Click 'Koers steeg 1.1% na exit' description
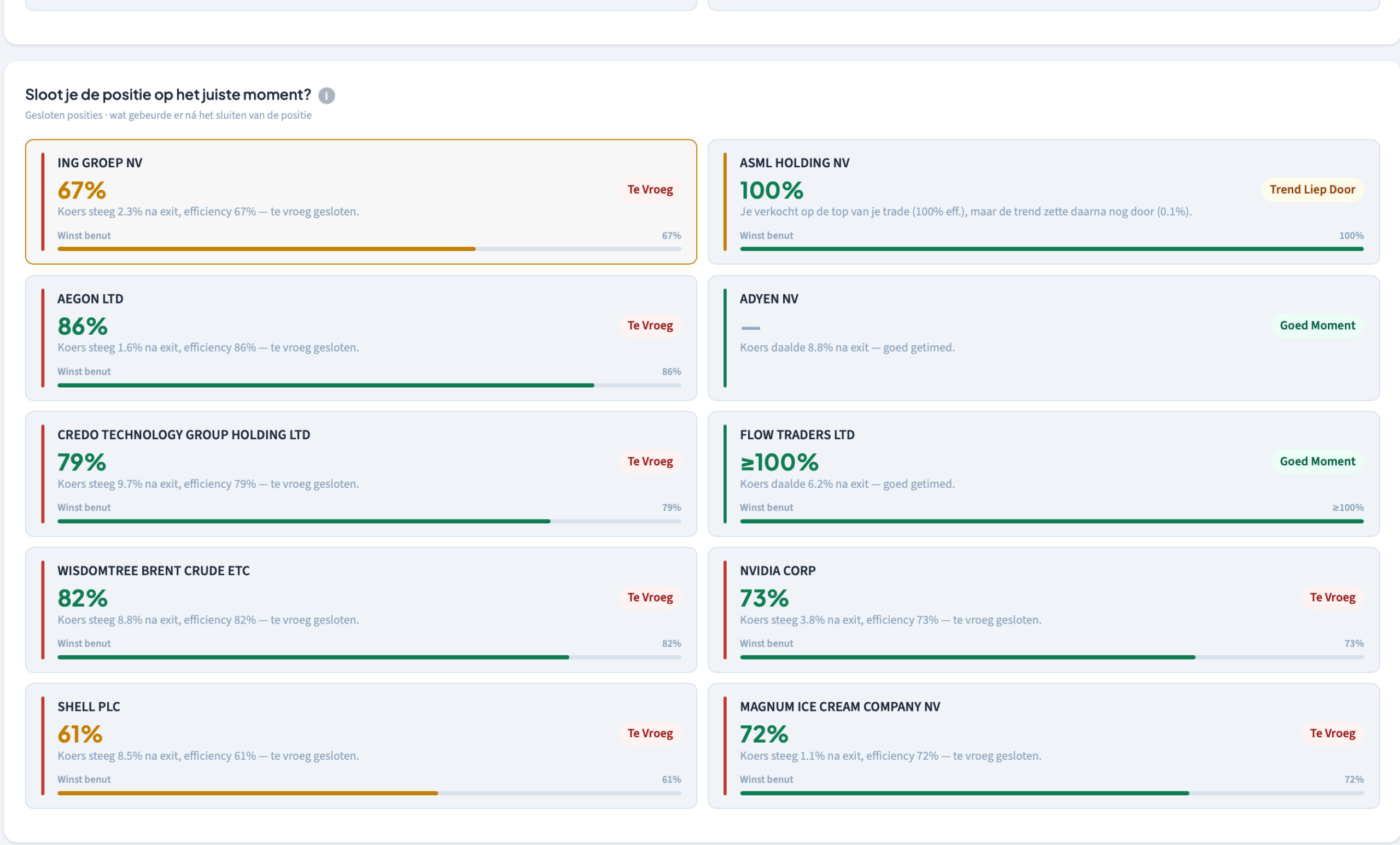Viewport: 1400px width, 845px height. coord(890,755)
